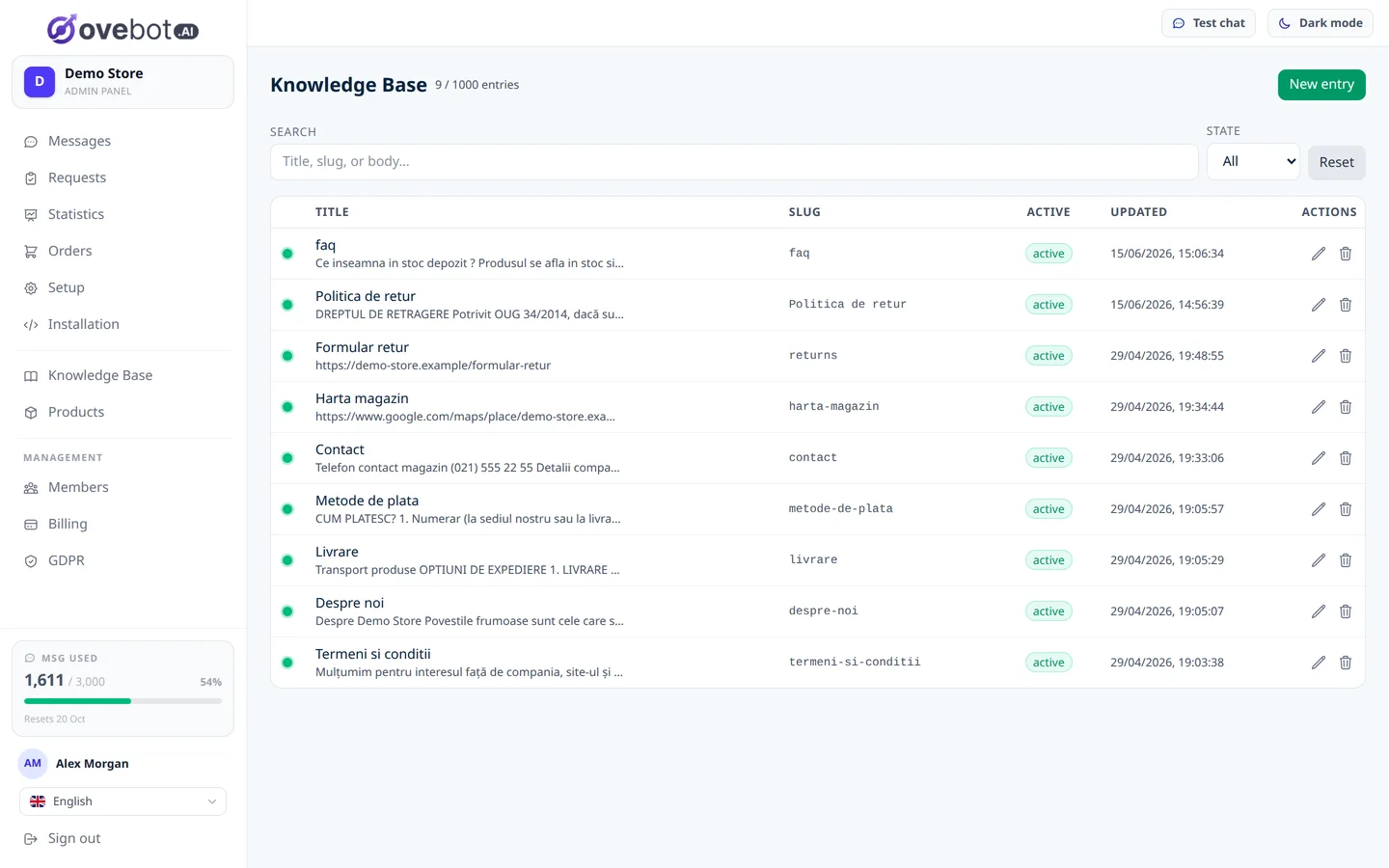The width and height of the screenshot is (1389, 868).
Task: Delete the Contact entry
Action: point(1346,458)
